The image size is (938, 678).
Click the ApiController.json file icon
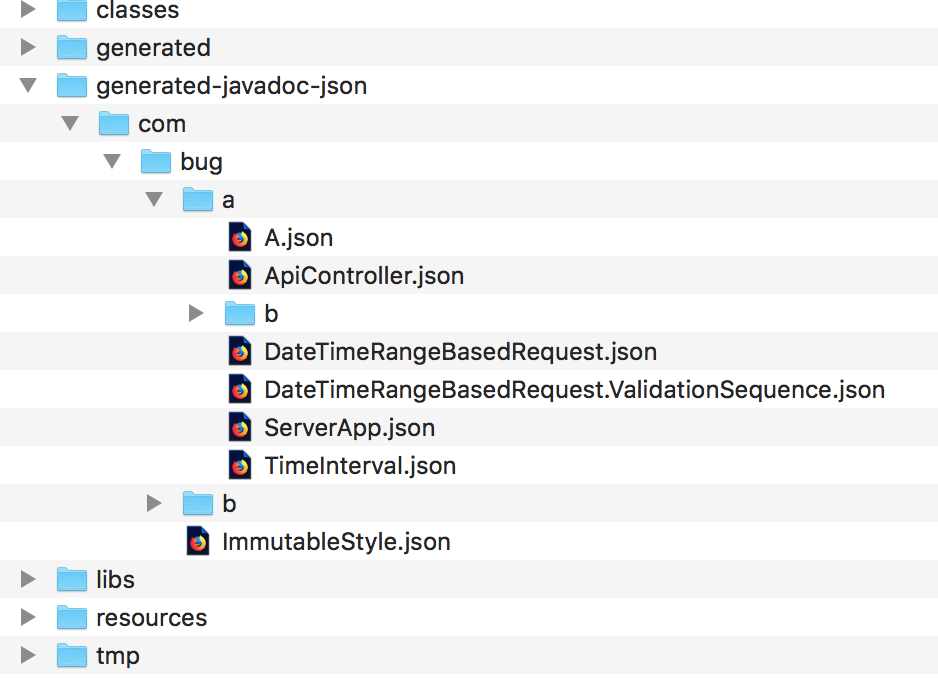240,275
